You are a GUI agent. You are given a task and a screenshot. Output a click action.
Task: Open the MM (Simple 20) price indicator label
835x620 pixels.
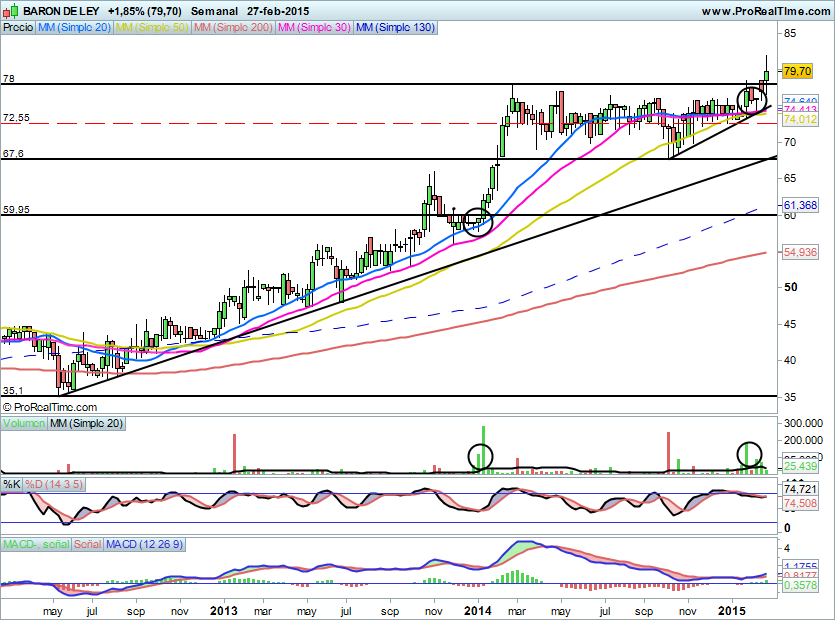(x=74, y=28)
